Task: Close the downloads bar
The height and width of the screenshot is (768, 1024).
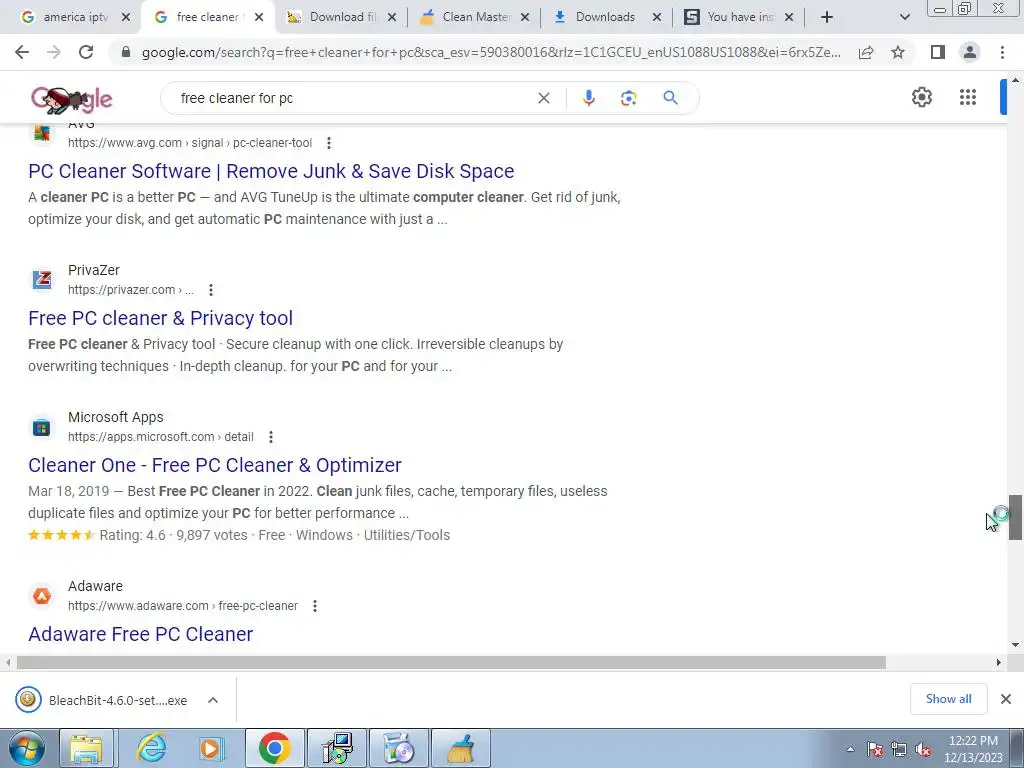Action: click(1006, 699)
